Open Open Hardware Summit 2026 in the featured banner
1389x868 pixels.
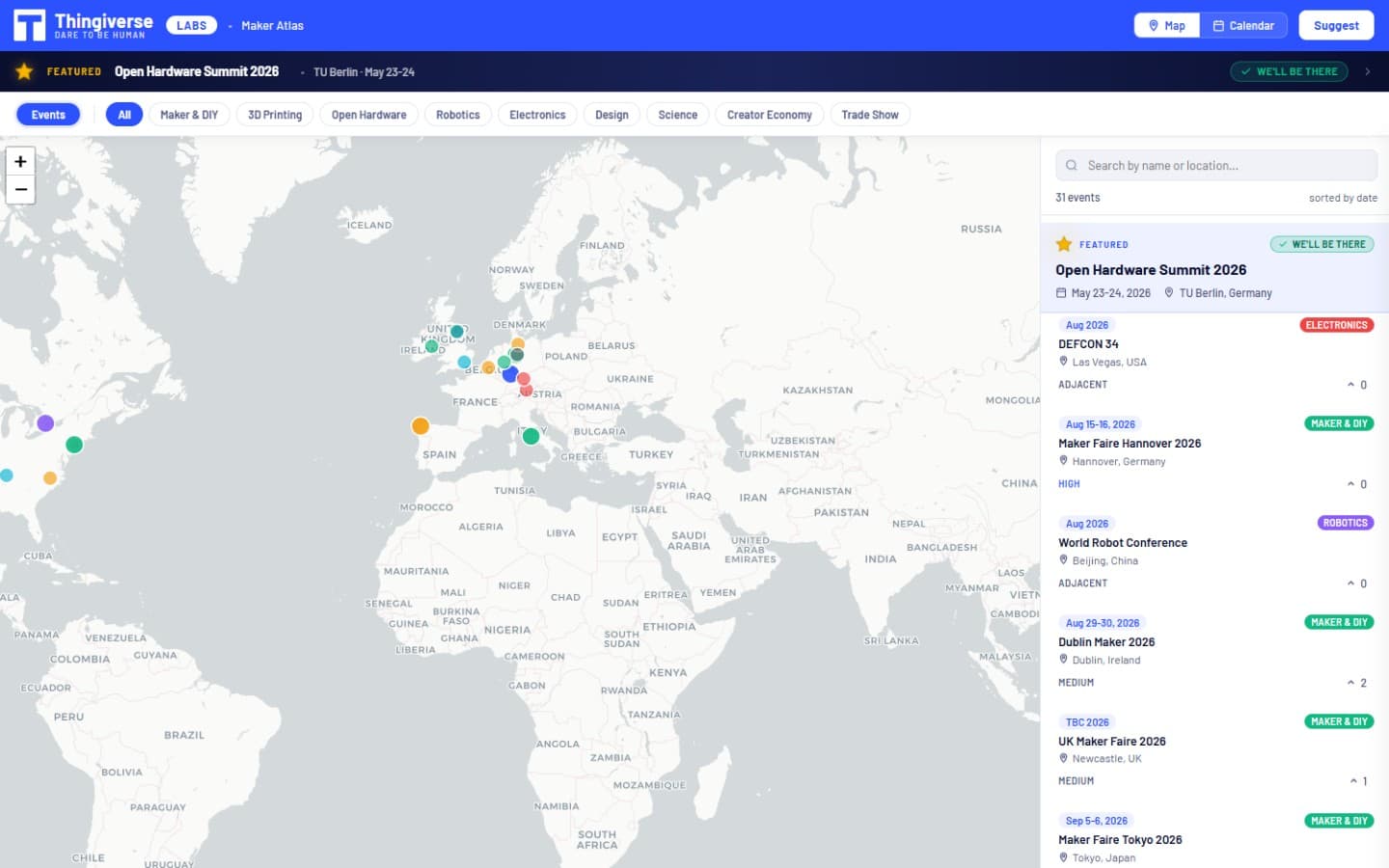[197, 71]
